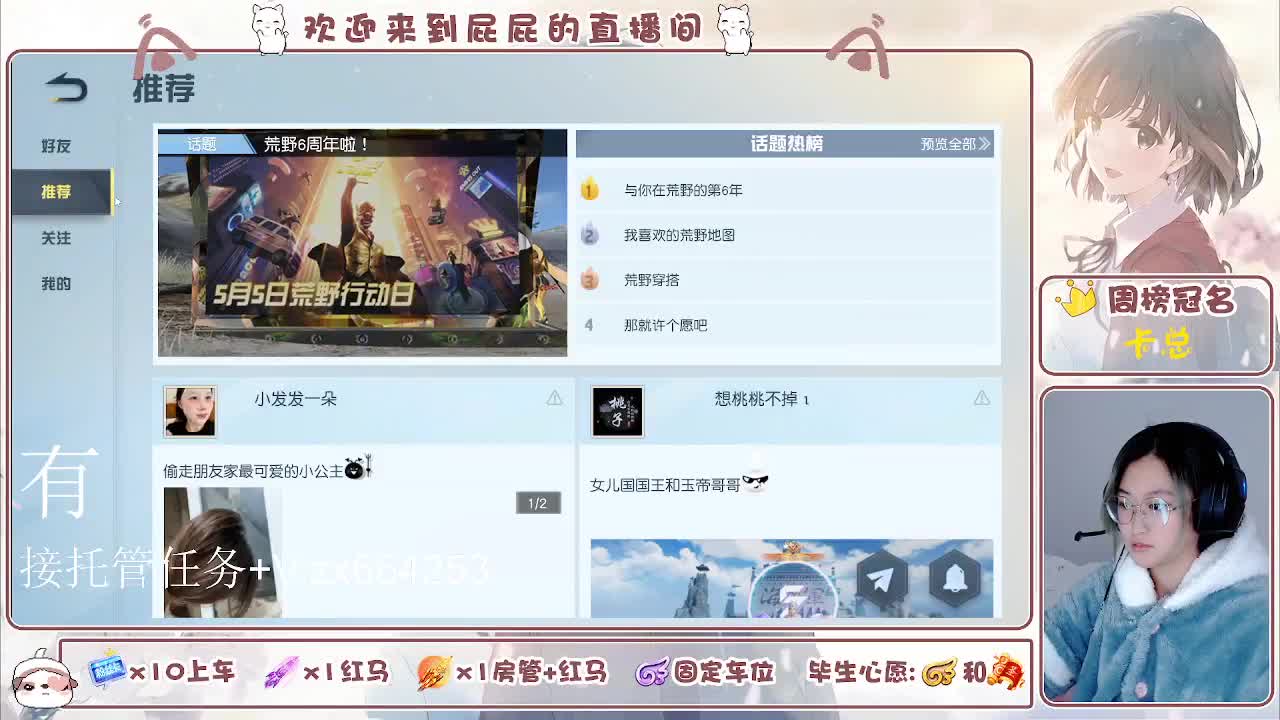This screenshot has width=1280, height=720.
Task: Report 想桃桃不掉 post via warning icon
Action: pyautogui.click(x=981, y=398)
